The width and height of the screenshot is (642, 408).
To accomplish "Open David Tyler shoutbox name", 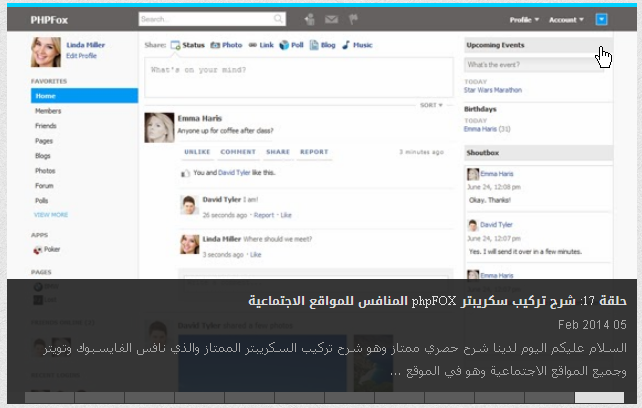I will pyautogui.click(x=496, y=225).
